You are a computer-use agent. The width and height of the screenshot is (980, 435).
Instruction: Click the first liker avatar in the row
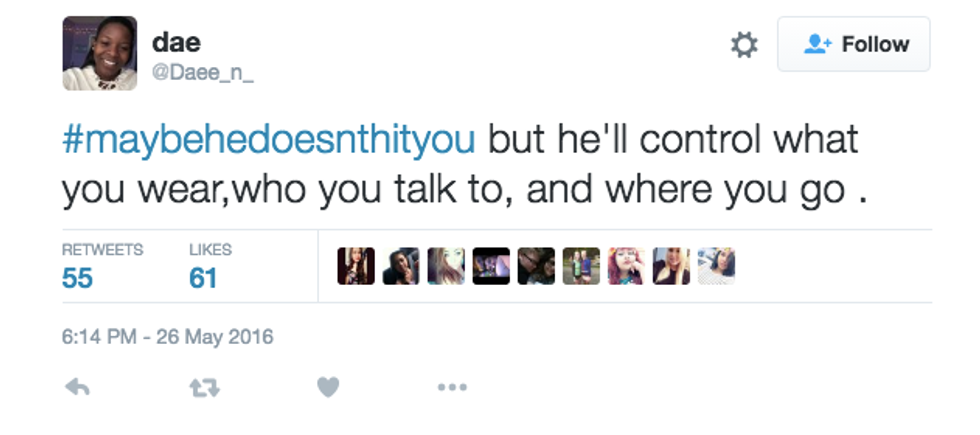(356, 266)
